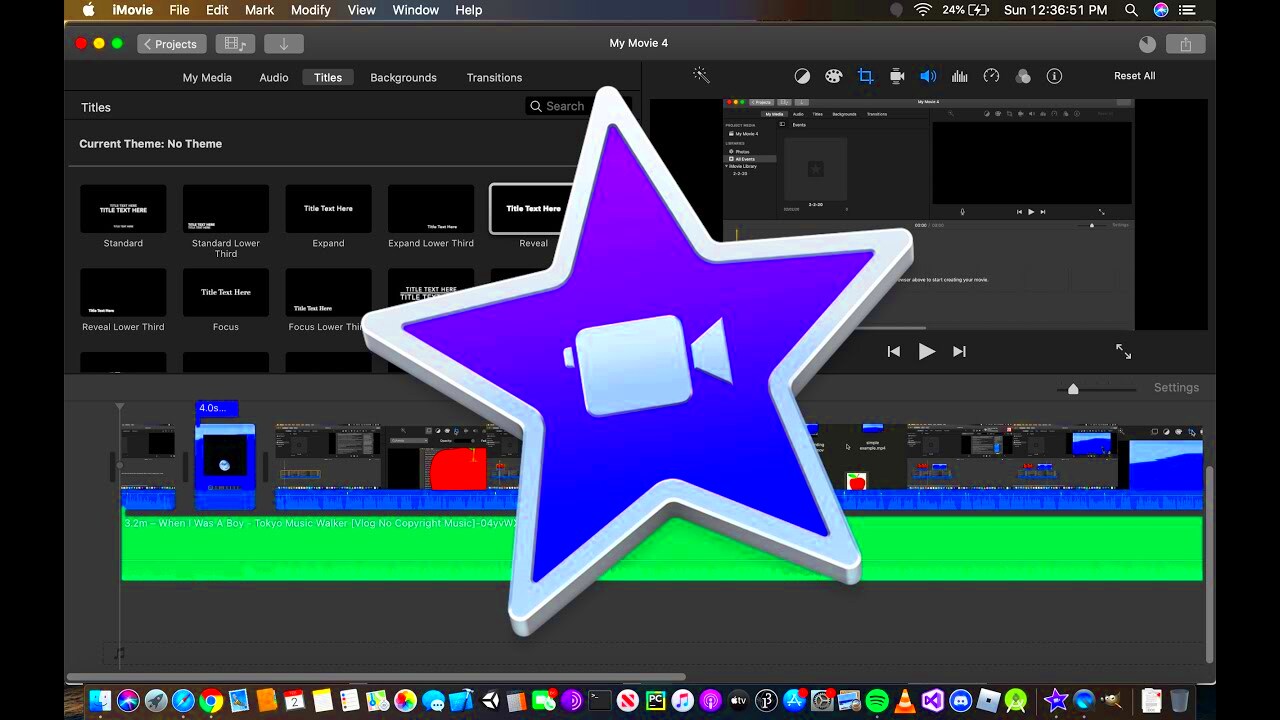1280x720 pixels.
Task: Open the speed speedometer control
Action: [991, 76]
